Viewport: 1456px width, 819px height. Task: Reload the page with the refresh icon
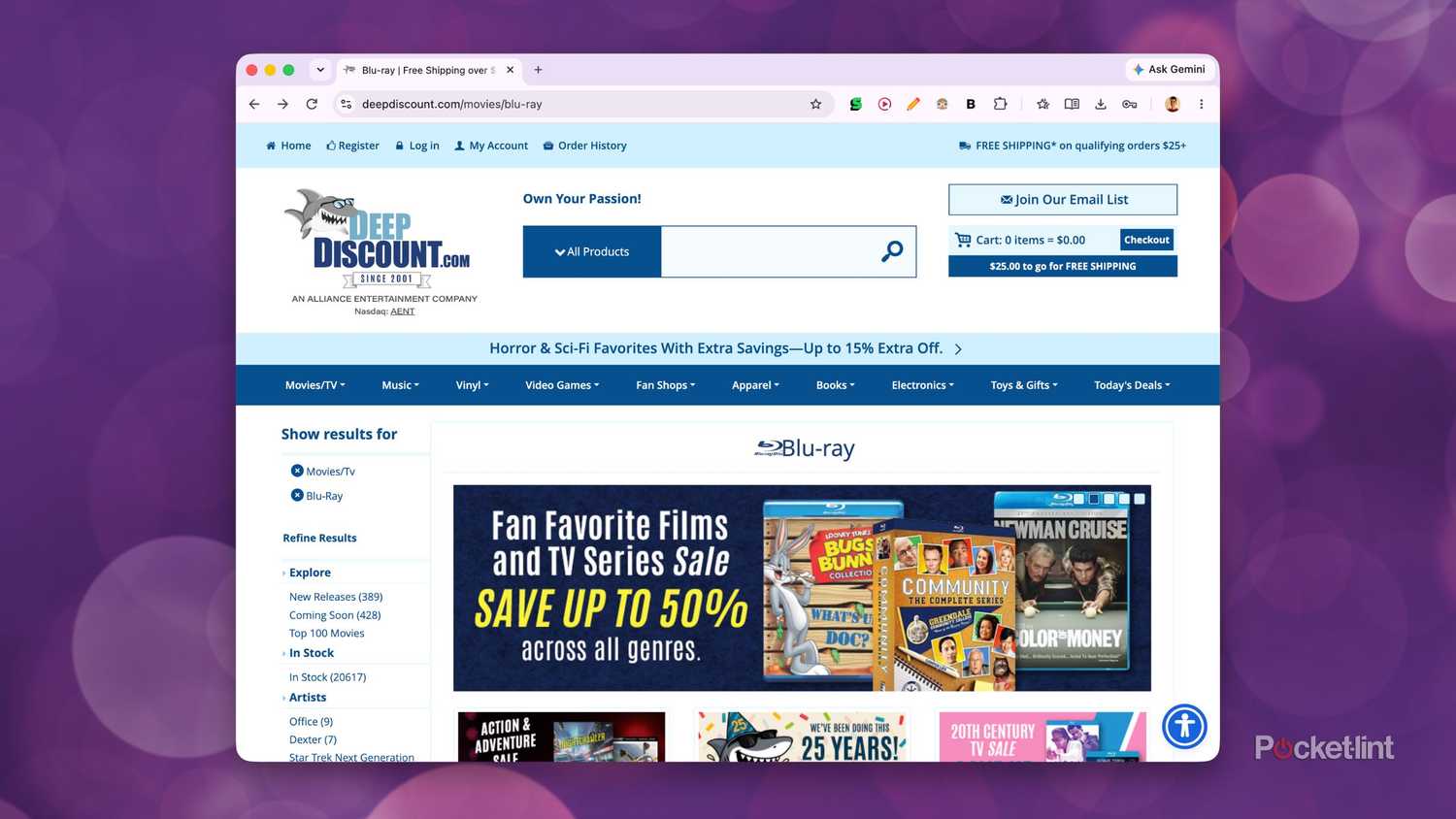pos(312,104)
